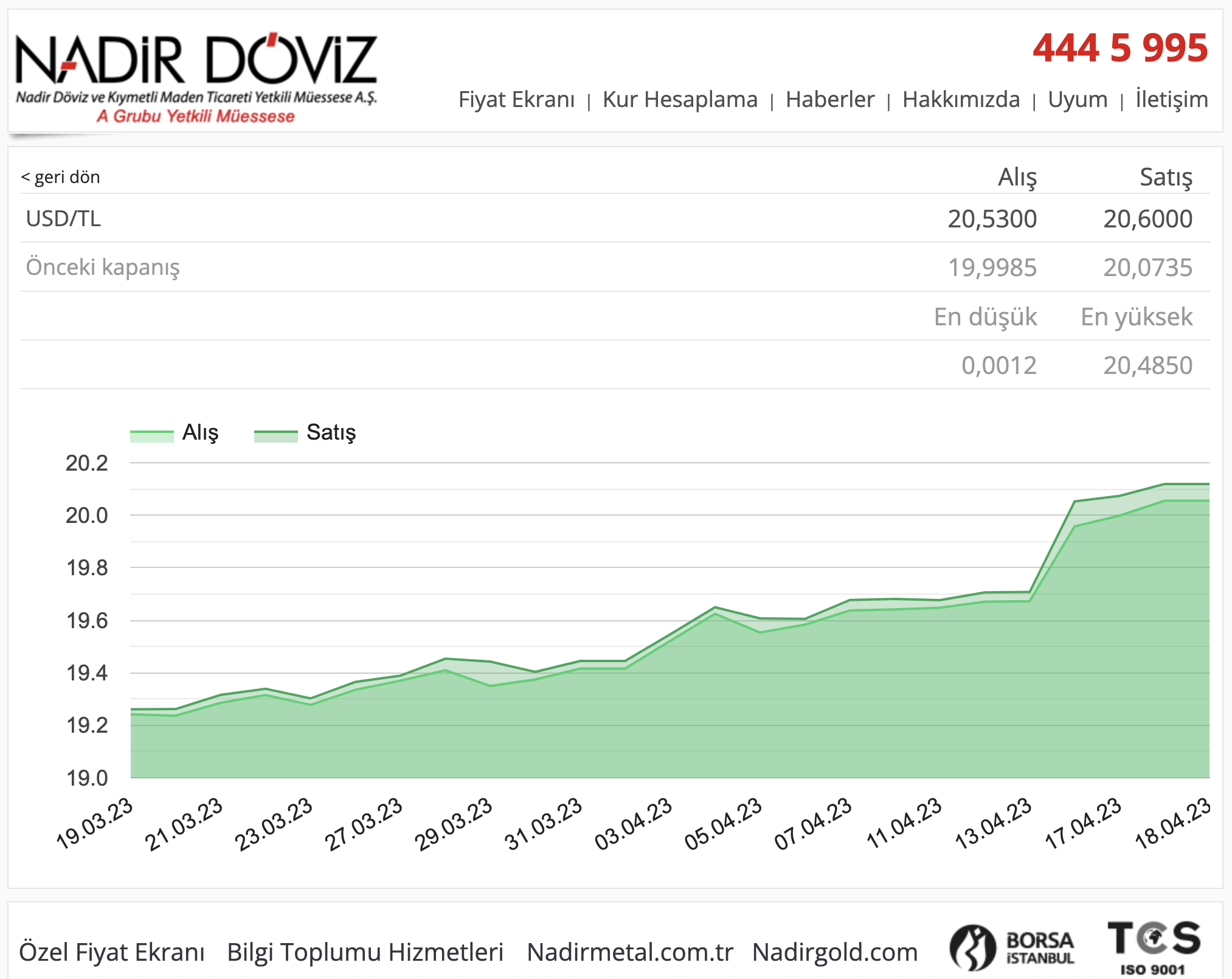Click the USD/TL row label
1232x979 pixels.
point(63,218)
